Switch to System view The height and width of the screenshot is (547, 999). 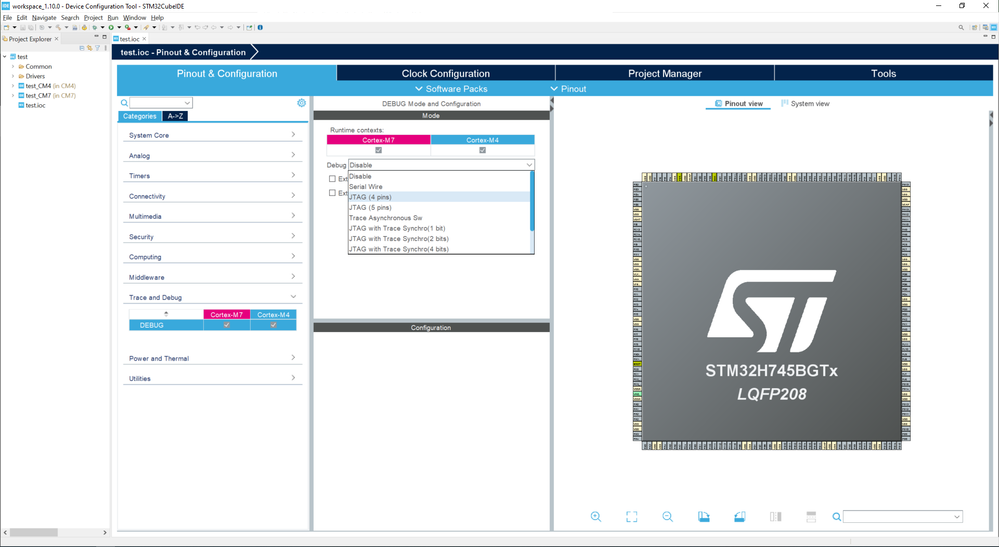tap(805, 103)
